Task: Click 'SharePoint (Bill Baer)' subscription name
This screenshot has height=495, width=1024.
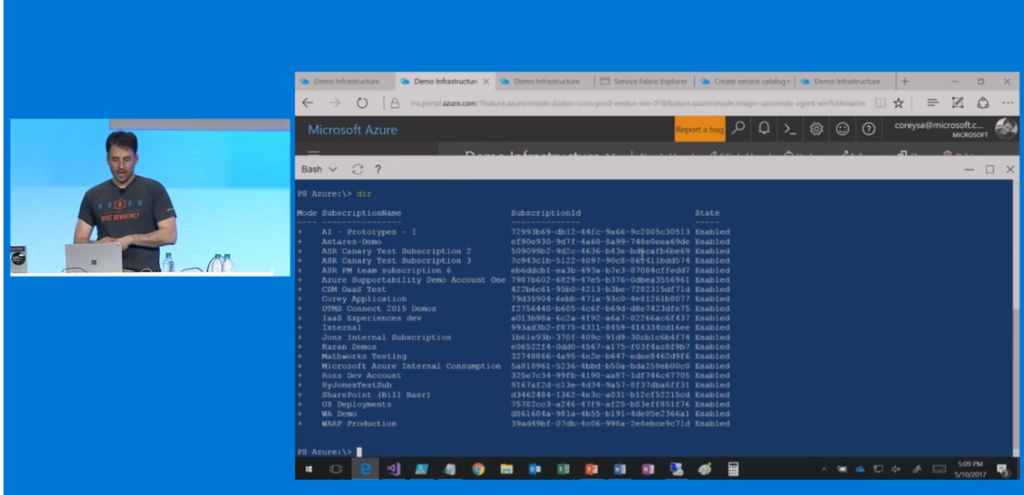Action: click(x=376, y=394)
